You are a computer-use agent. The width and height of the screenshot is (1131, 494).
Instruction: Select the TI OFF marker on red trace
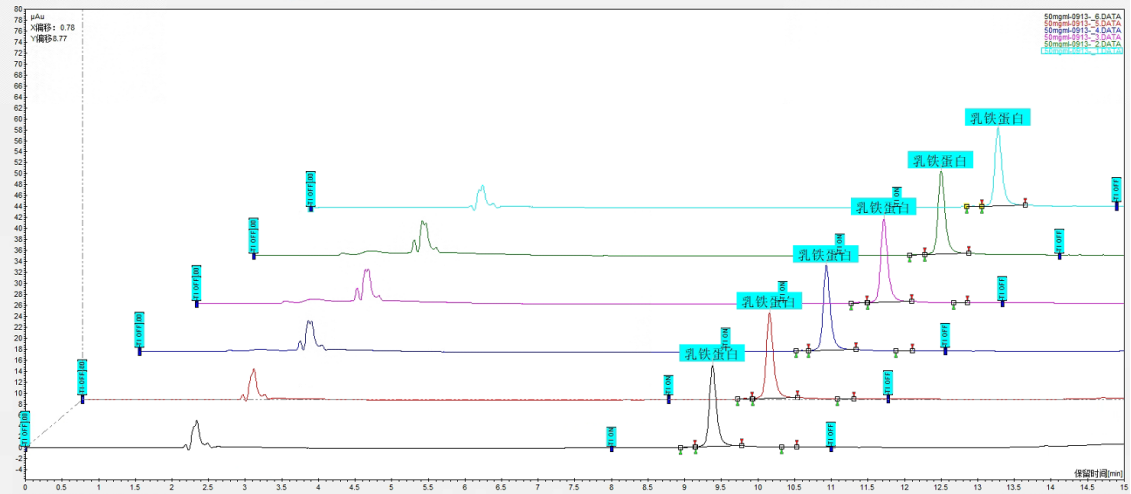(x=887, y=382)
